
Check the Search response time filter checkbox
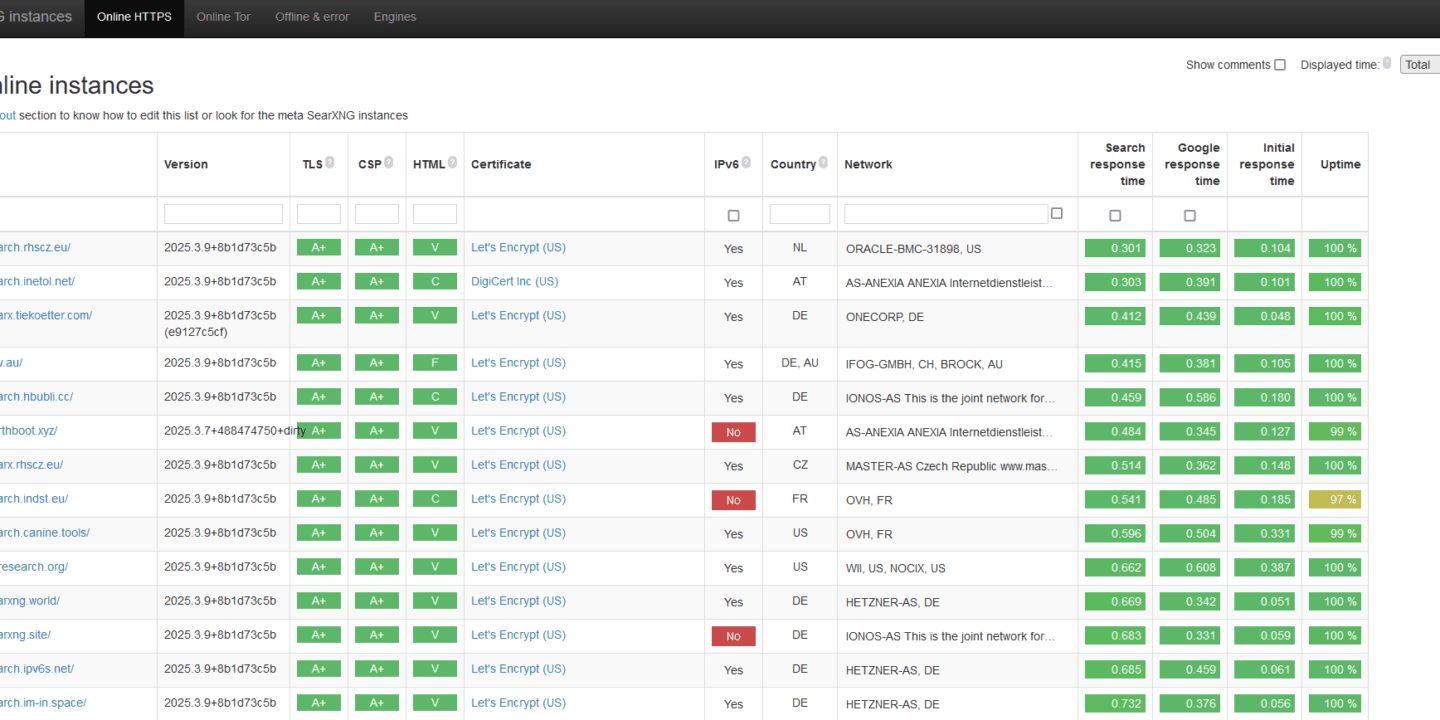1115,216
